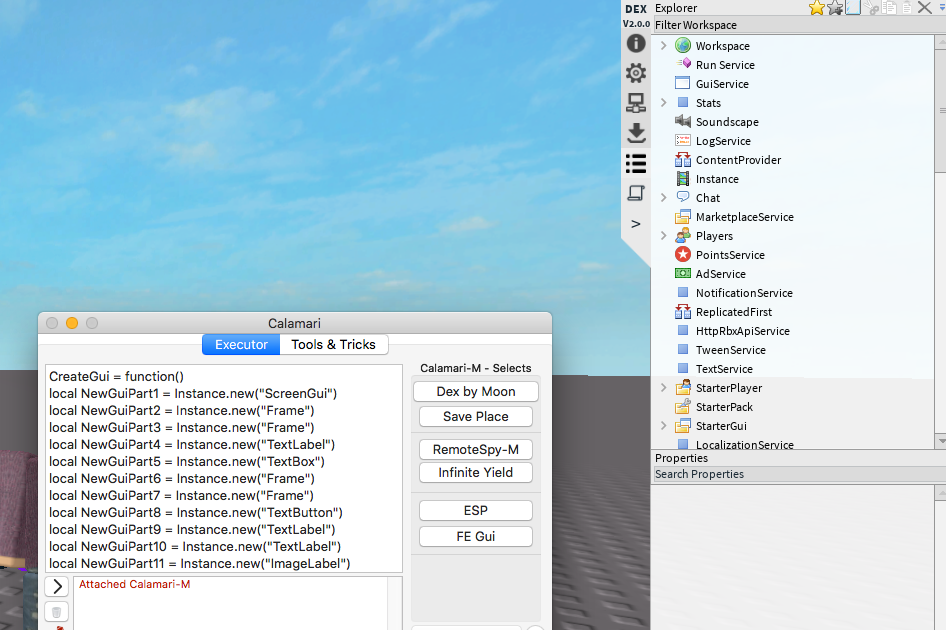Image resolution: width=946 pixels, height=630 pixels.
Task: Click the Players people icon
Action: [x=683, y=235]
